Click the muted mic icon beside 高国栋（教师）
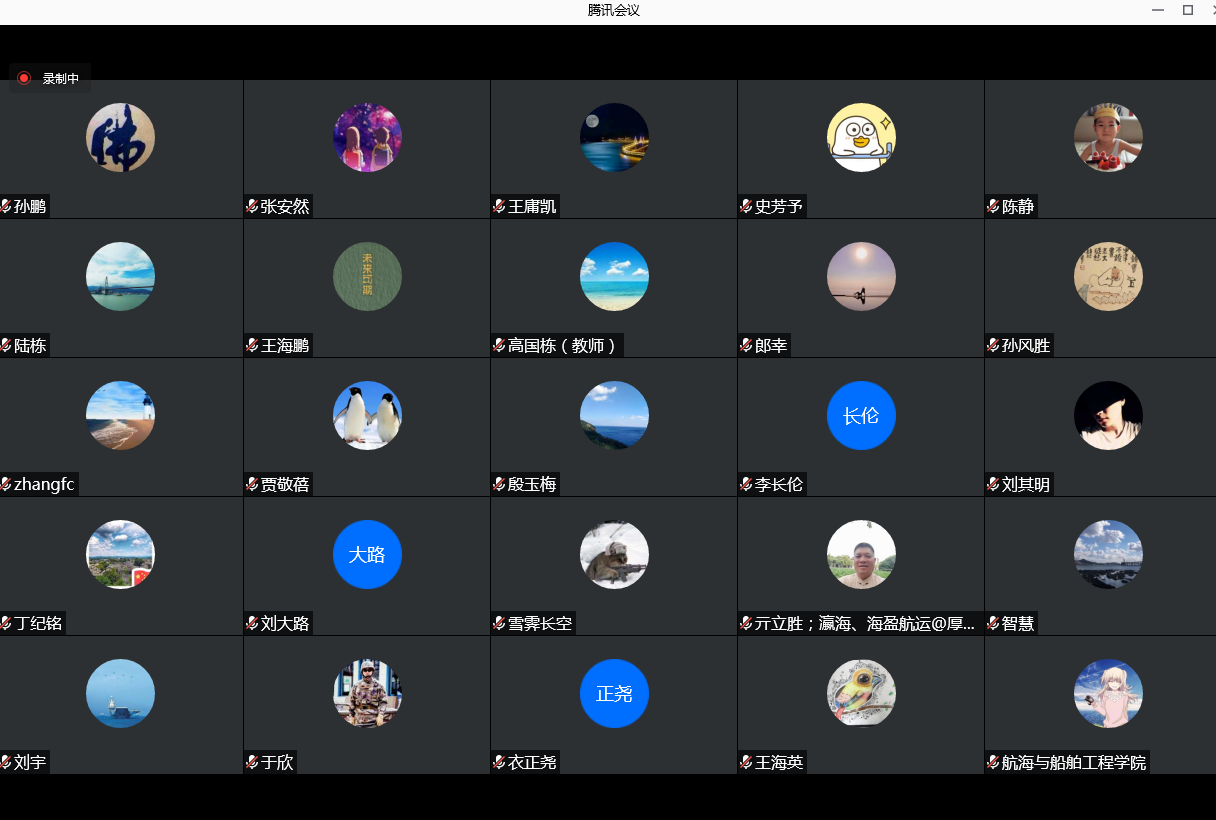Screen dimensions: 1216x820 [499, 345]
